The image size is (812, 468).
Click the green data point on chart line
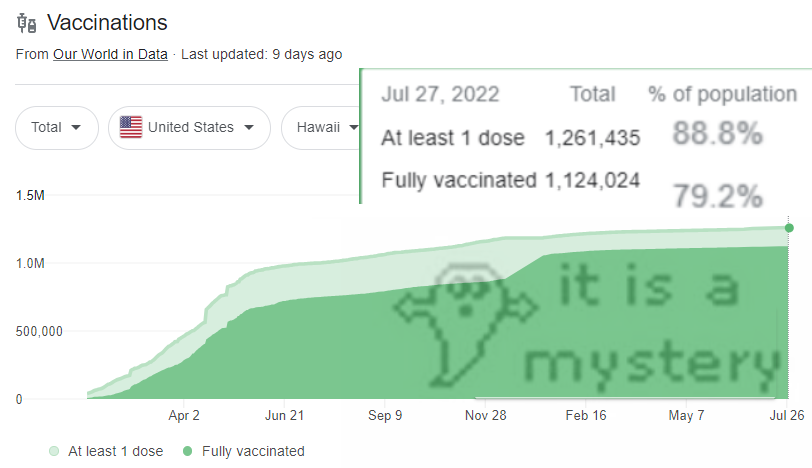coord(789,228)
